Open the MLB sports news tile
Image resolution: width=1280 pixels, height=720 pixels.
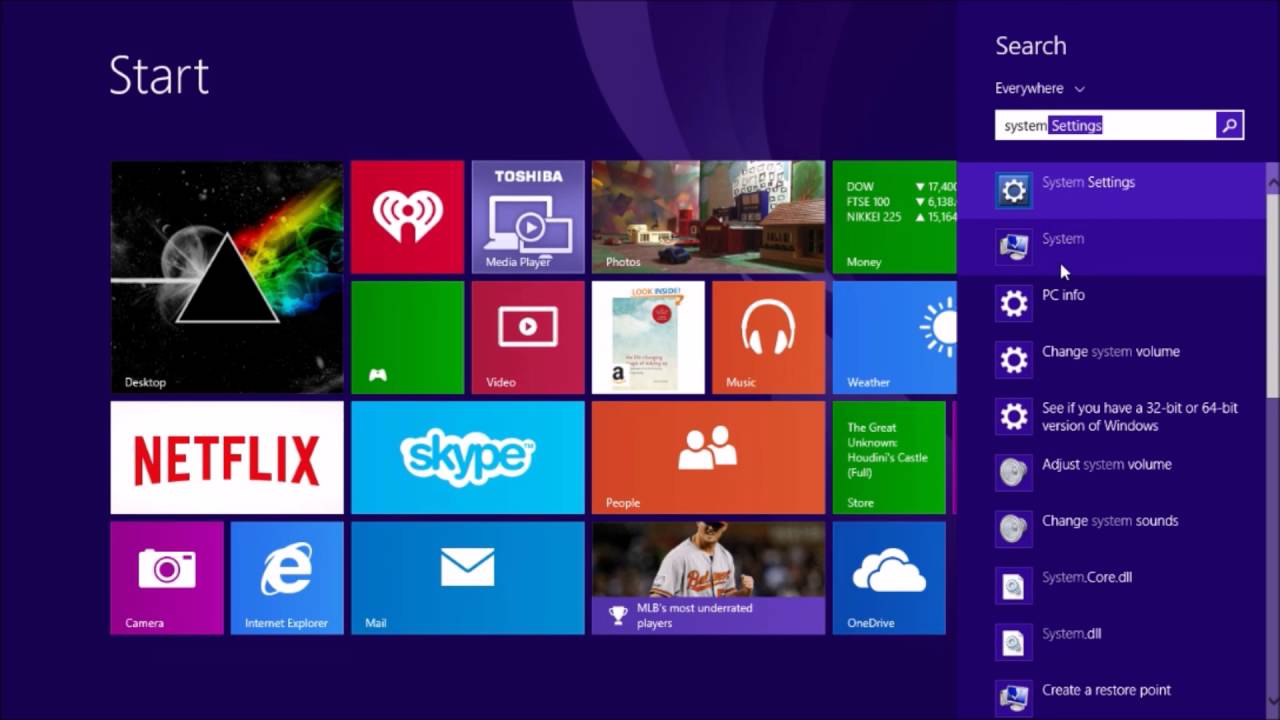[x=708, y=578]
